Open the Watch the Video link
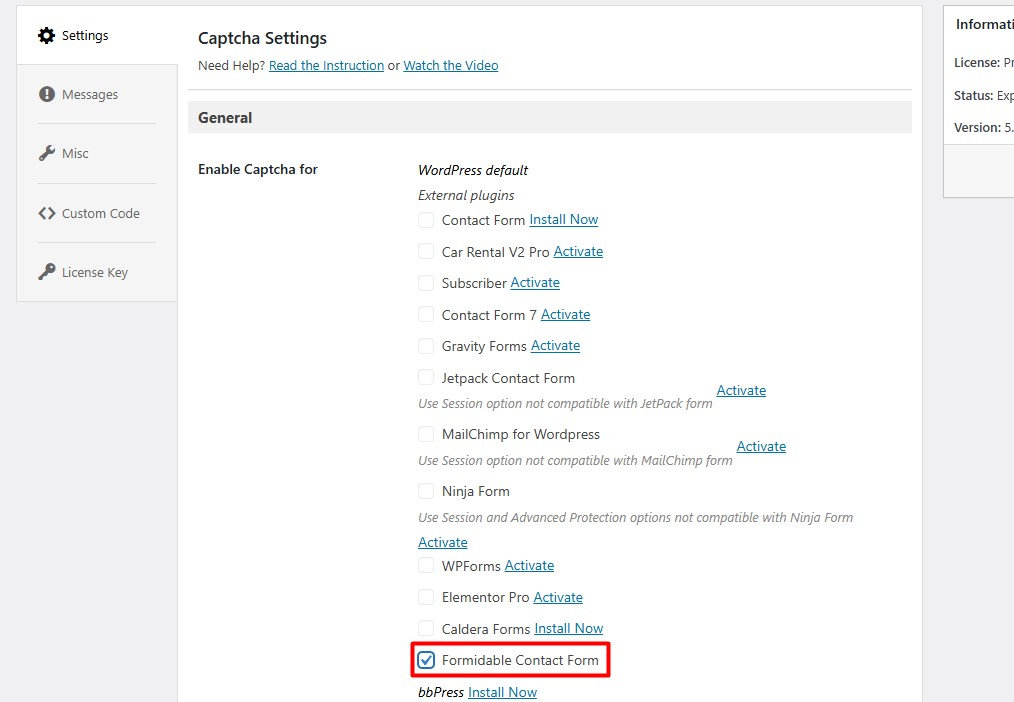Image resolution: width=1014 pixels, height=702 pixels. point(451,65)
